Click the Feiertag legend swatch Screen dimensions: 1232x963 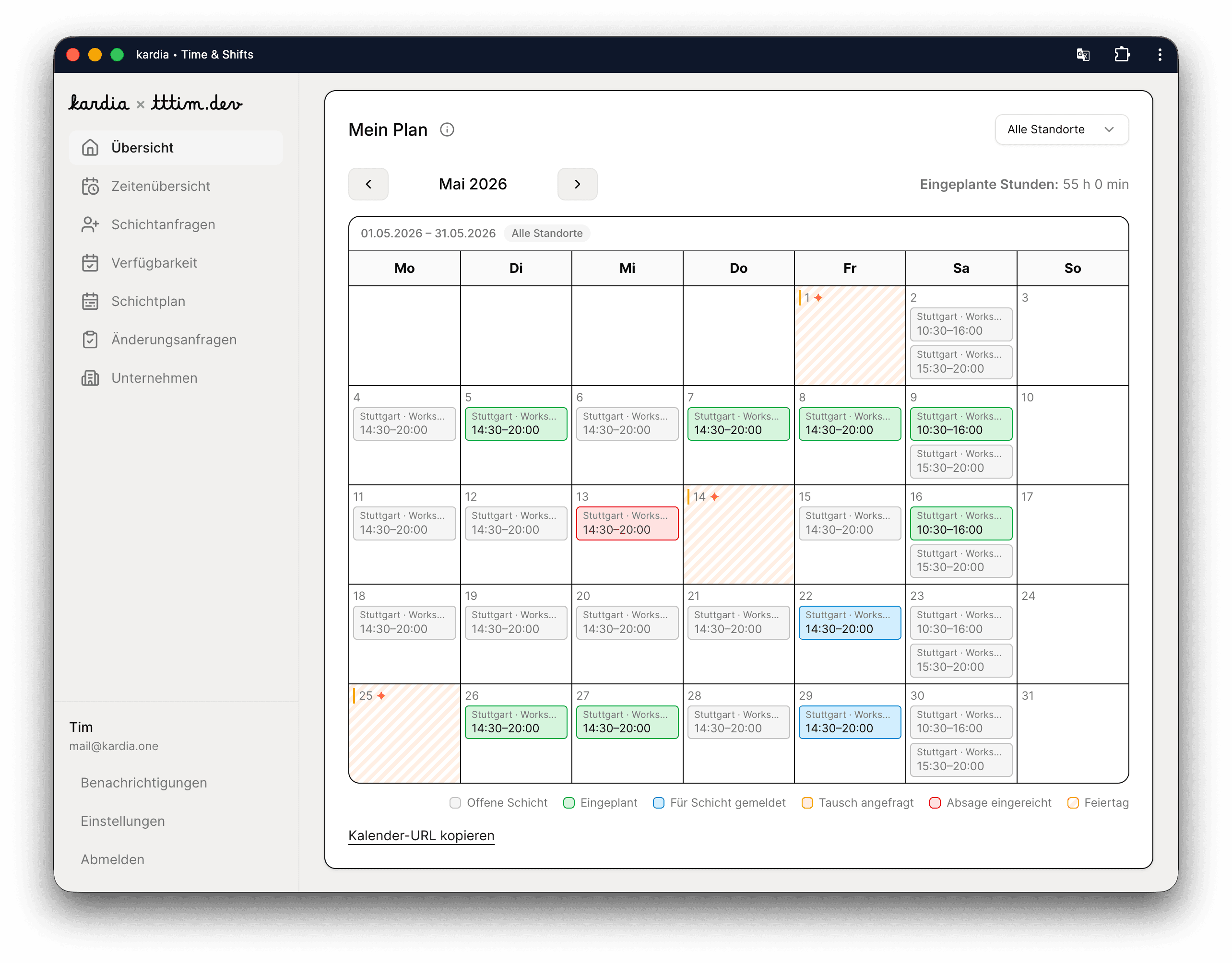[1073, 803]
